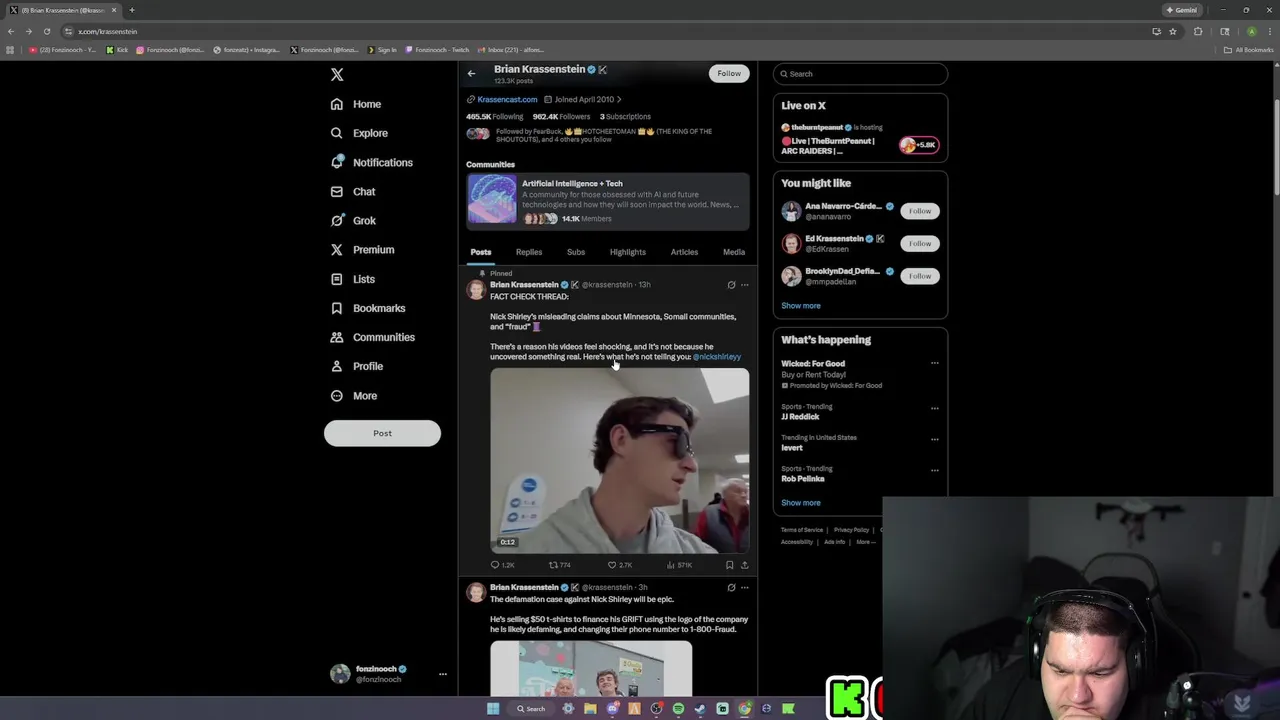Image resolution: width=1280 pixels, height=720 pixels.
Task: Switch to the Media tab
Action: pos(734,252)
